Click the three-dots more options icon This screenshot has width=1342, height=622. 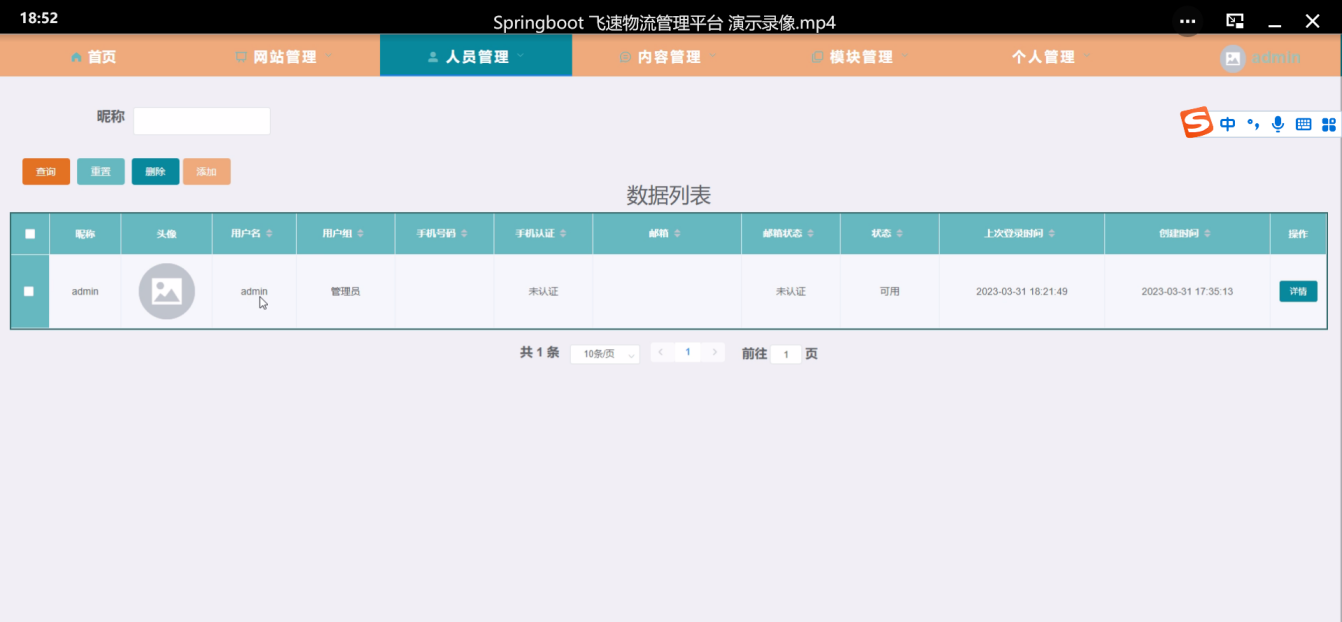(x=1187, y=20)
